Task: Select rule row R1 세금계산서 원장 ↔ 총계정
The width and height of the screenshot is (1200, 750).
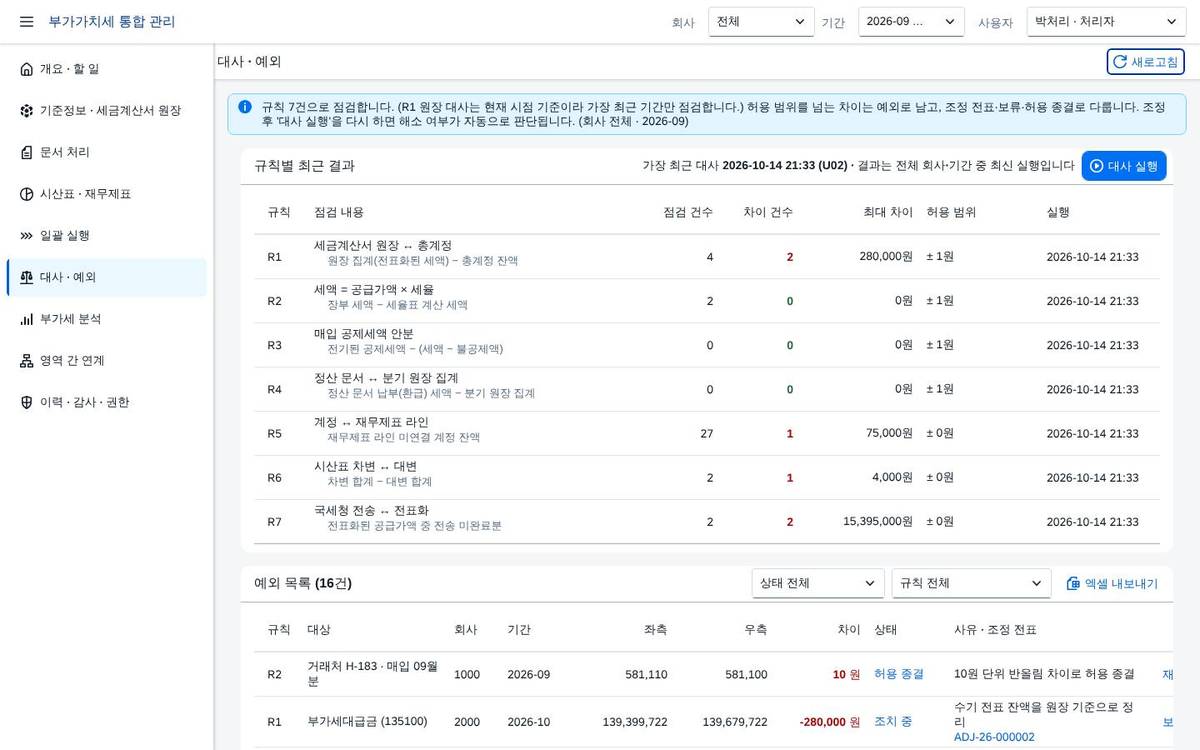Action: (707, 256)
